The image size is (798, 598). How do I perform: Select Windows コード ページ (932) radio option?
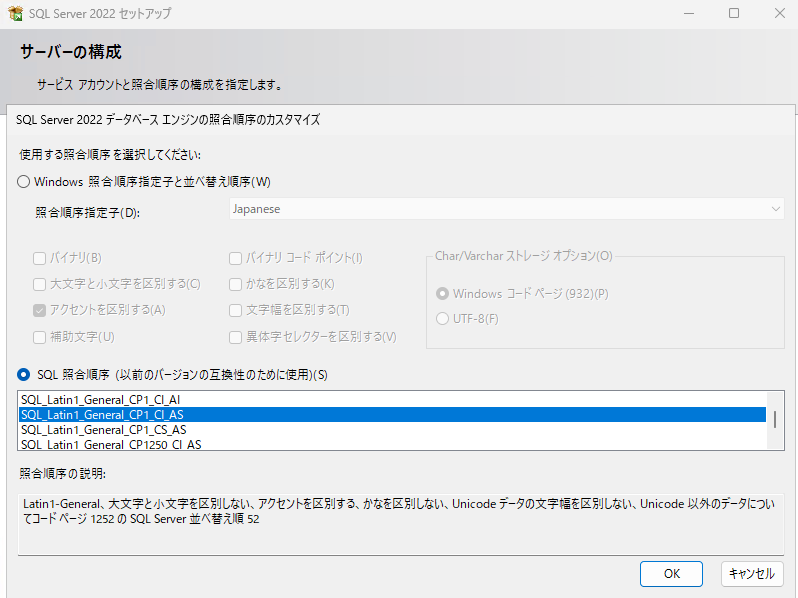442,294
